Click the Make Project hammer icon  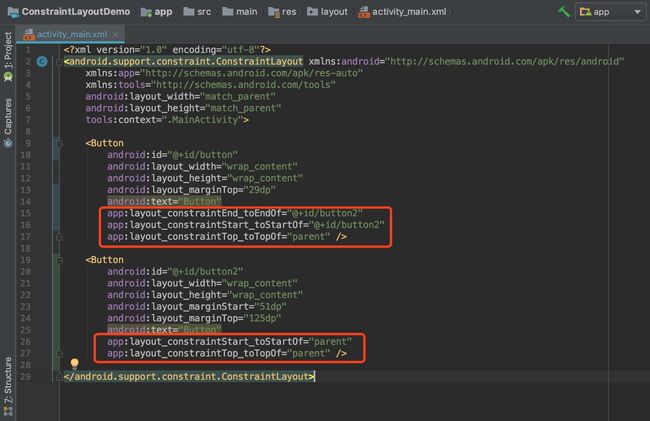(564, 12)
